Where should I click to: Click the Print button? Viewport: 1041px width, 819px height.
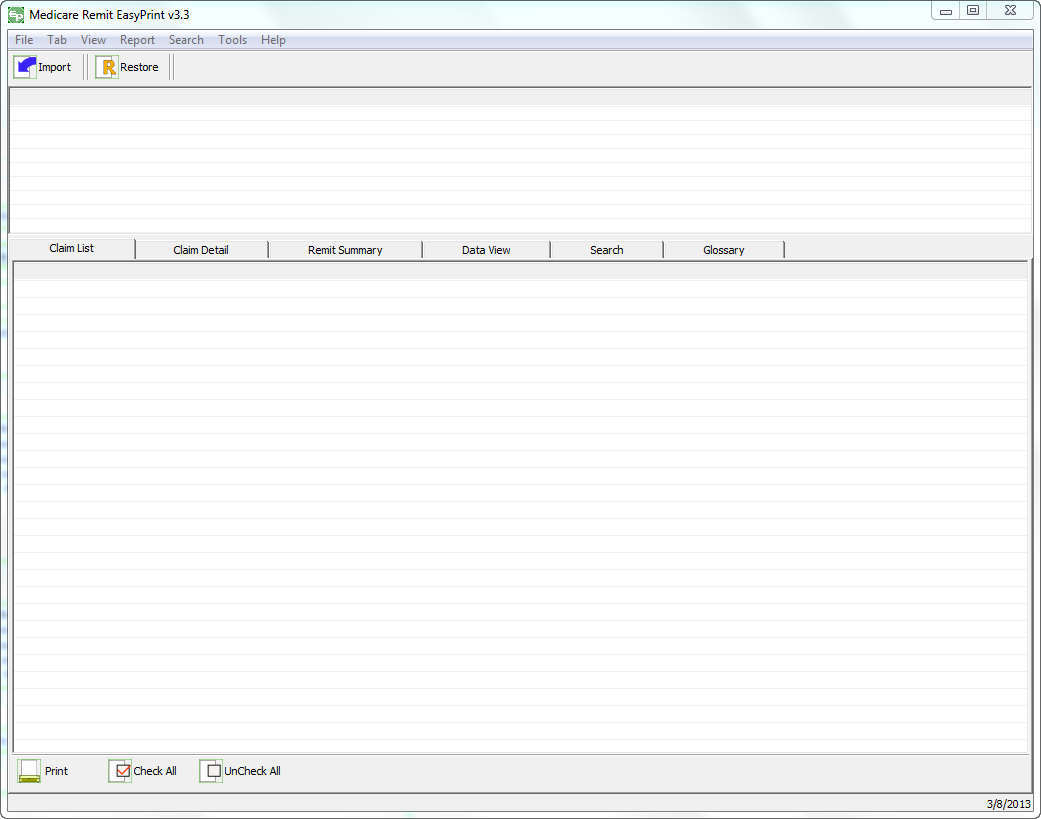[56, 770]
